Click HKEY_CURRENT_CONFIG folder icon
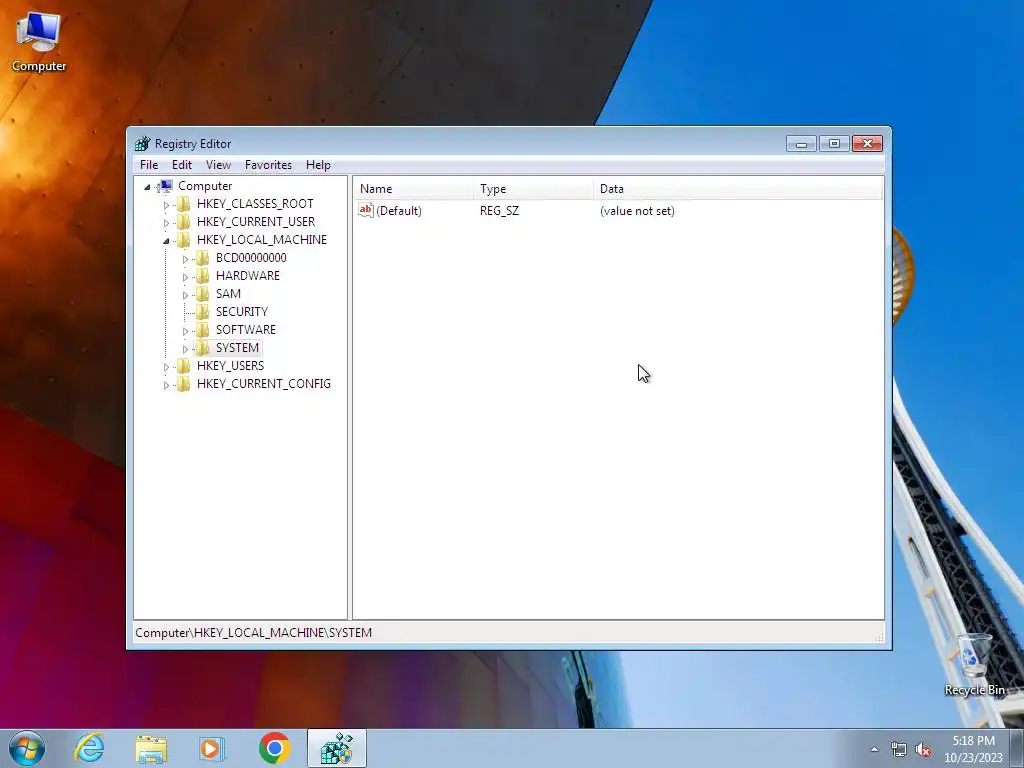 (184, 384)
